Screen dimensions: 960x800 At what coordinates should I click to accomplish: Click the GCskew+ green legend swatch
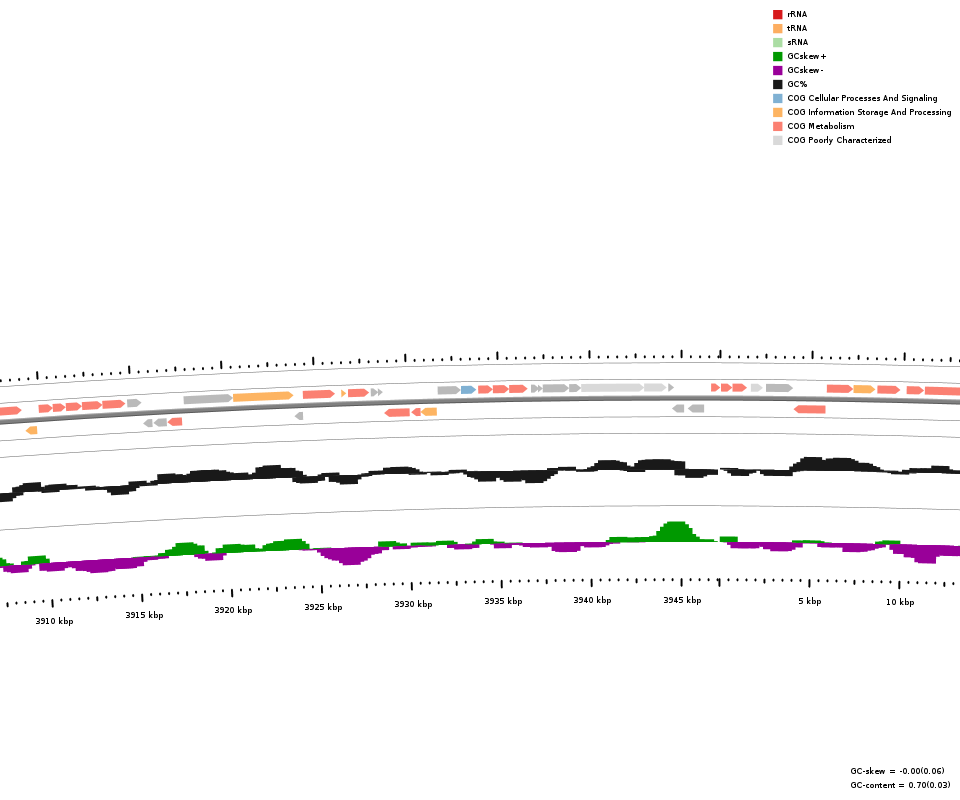[x=778, y=56]
